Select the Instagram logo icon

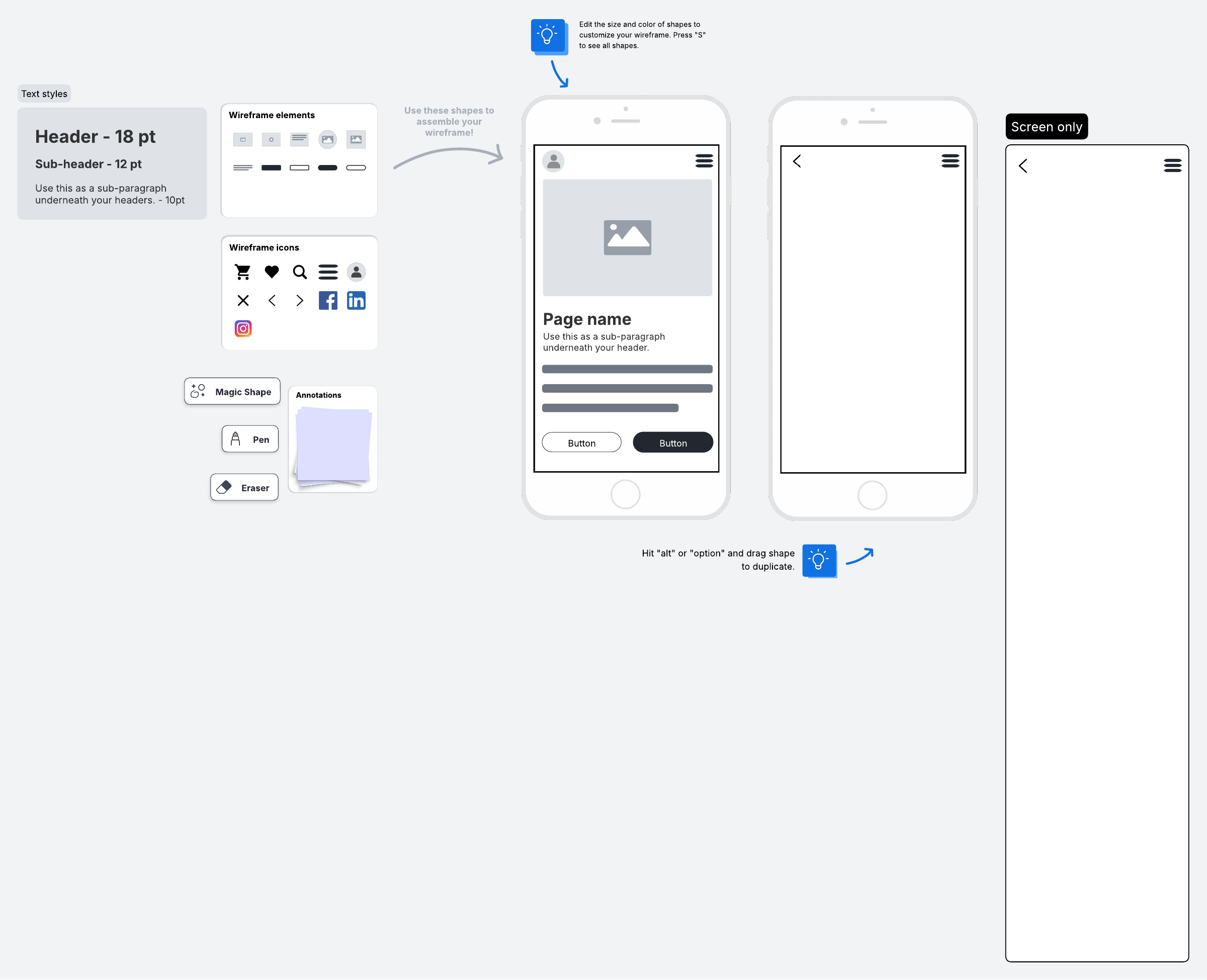point(243,328)
